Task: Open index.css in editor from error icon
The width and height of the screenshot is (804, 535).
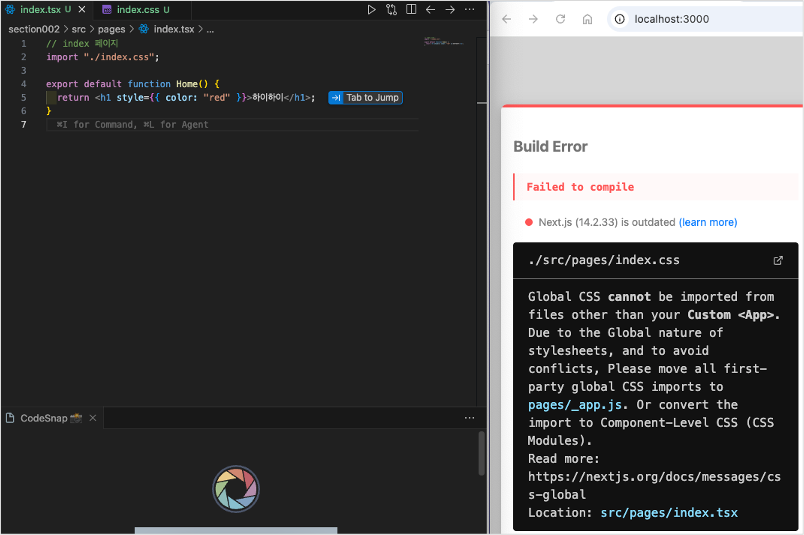Action: click(778, 260)
